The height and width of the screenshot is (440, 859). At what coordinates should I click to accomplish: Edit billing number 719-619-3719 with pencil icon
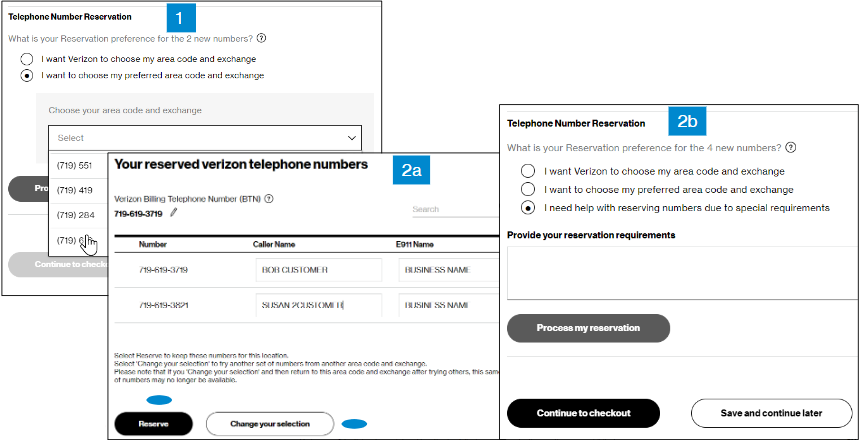click(174, 213)
